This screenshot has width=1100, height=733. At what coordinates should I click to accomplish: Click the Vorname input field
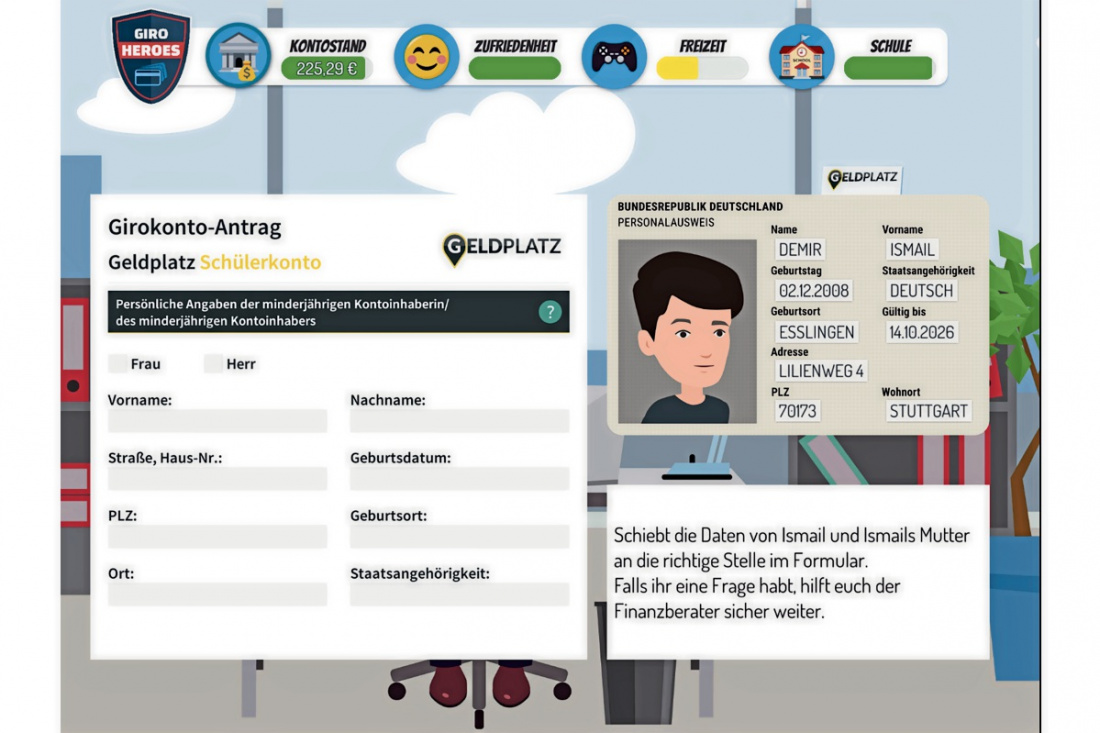point(217,421)
